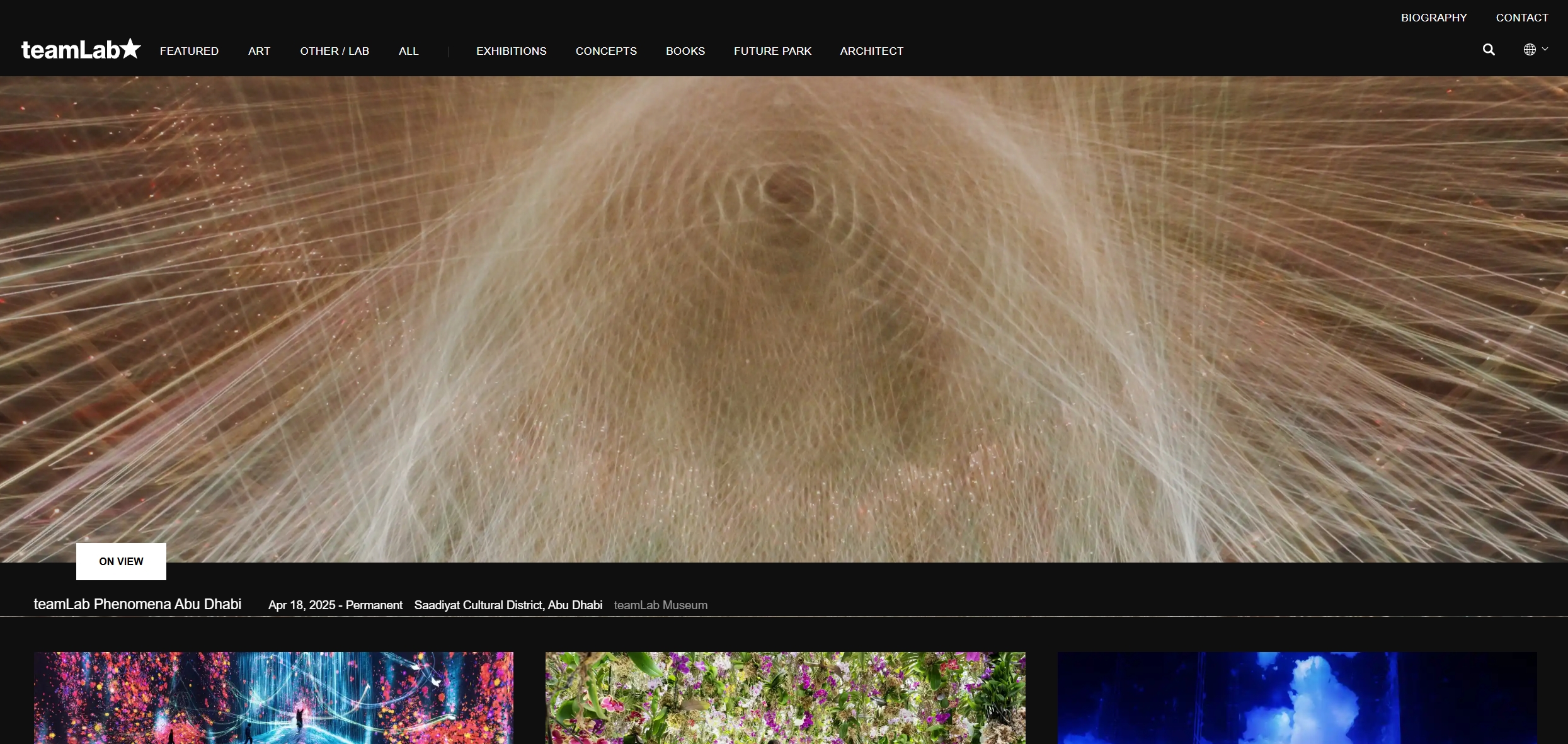Open the BOOKS section

coord(685,51)
